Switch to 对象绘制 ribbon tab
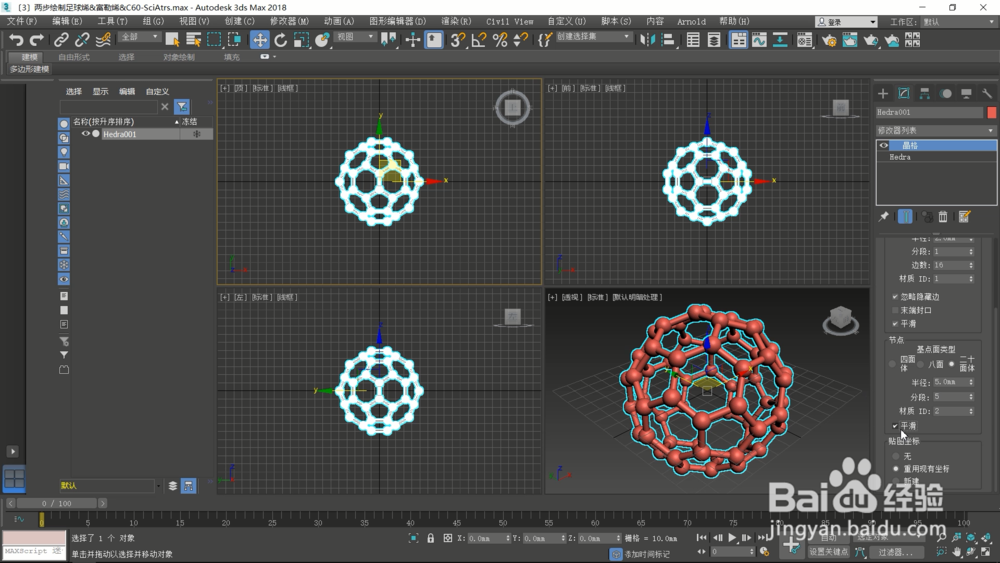Image resolution: width=1000 pixels, height=563 pixels. (x=179, y=57)
